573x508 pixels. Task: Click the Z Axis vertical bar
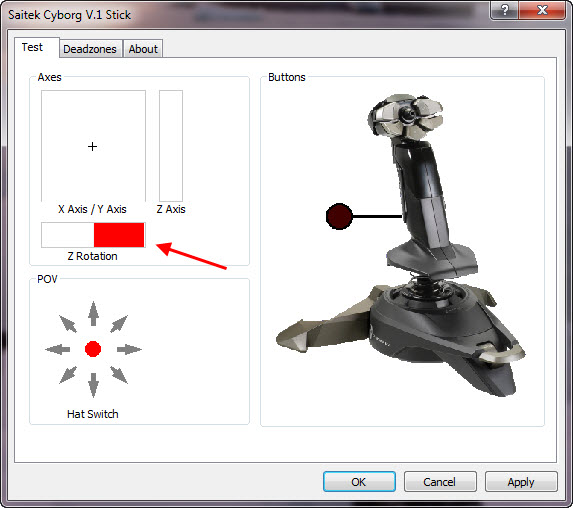[x=171, y=146]
